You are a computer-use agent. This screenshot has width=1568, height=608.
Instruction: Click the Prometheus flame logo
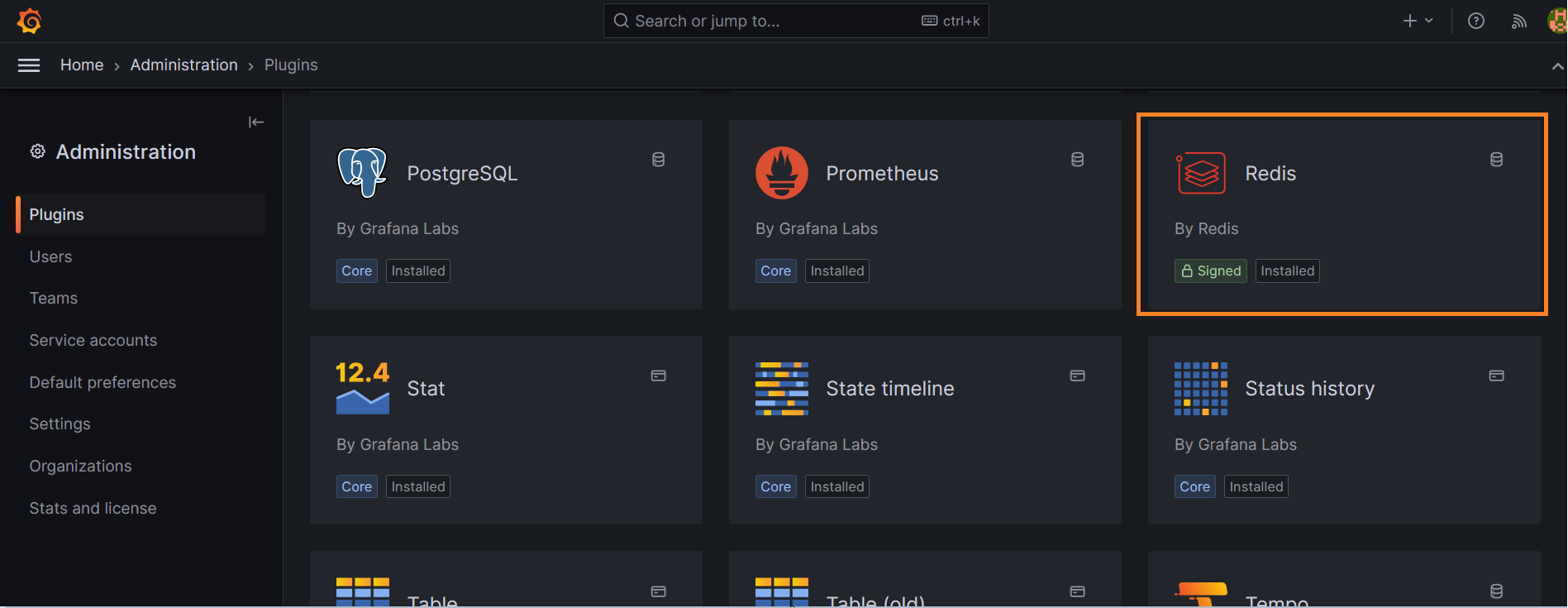[x=781, y=173]
